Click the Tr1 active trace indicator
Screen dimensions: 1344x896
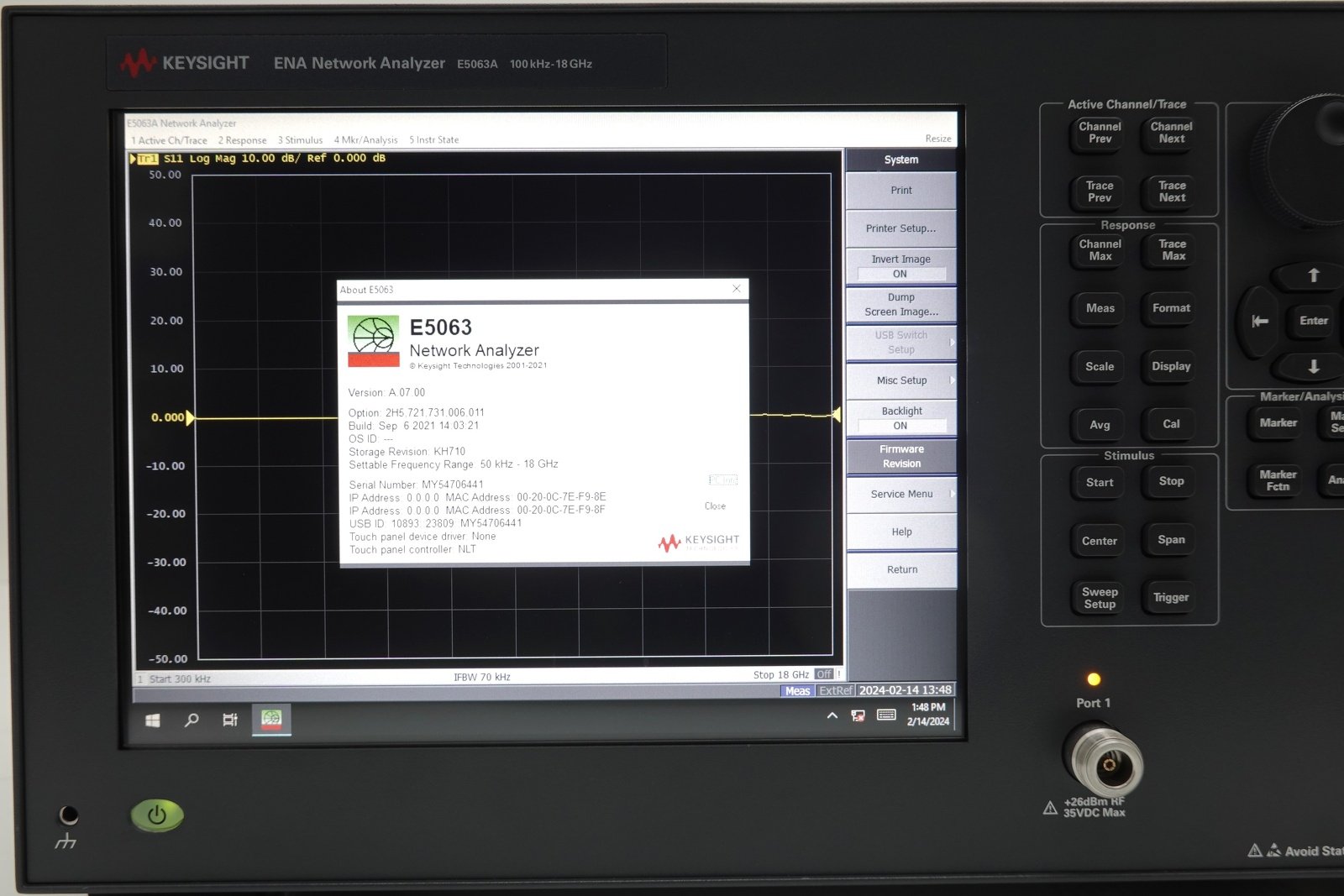click(147, 159)
